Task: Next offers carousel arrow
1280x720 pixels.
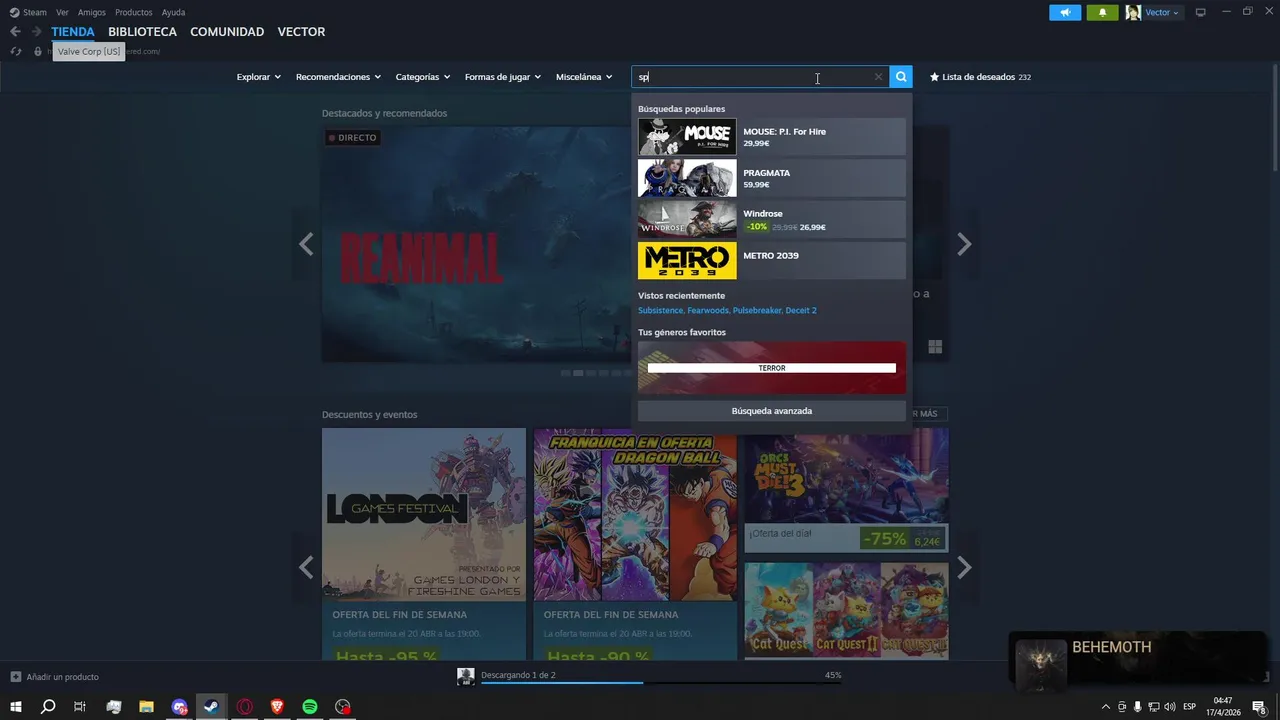Action: (x=964, y=568)
